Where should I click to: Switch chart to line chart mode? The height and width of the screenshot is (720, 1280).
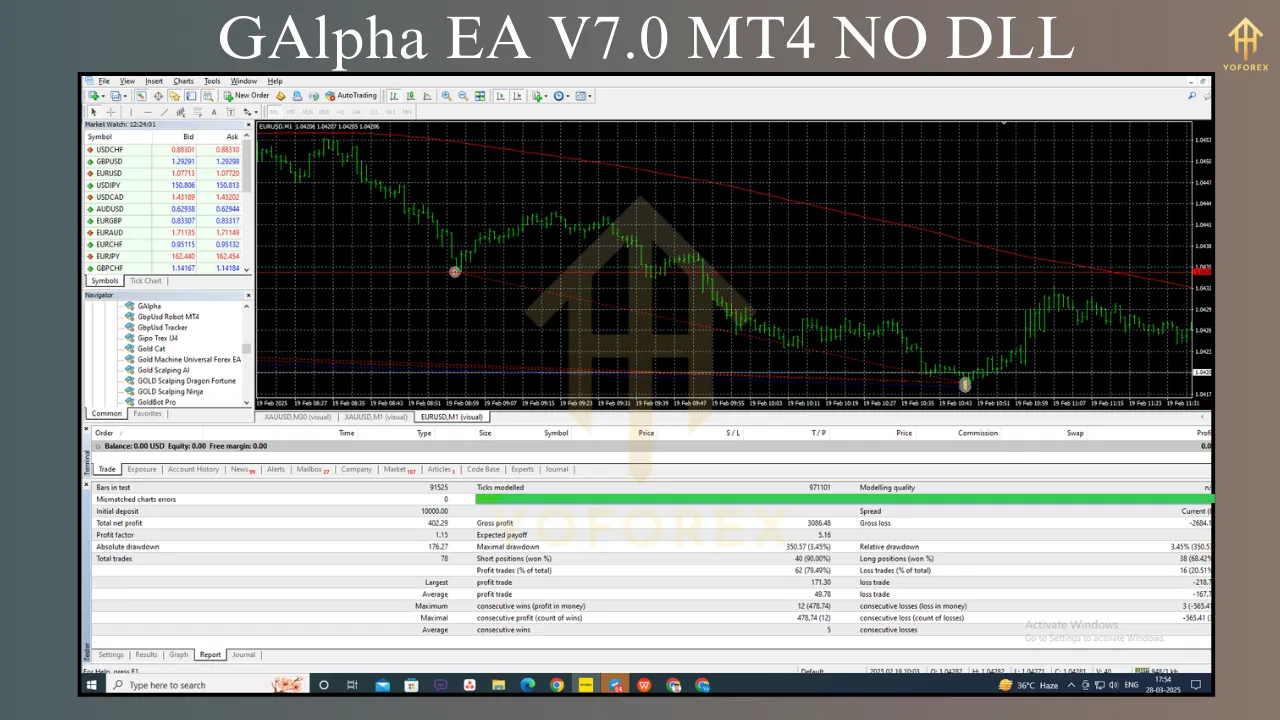click(427, 96)
